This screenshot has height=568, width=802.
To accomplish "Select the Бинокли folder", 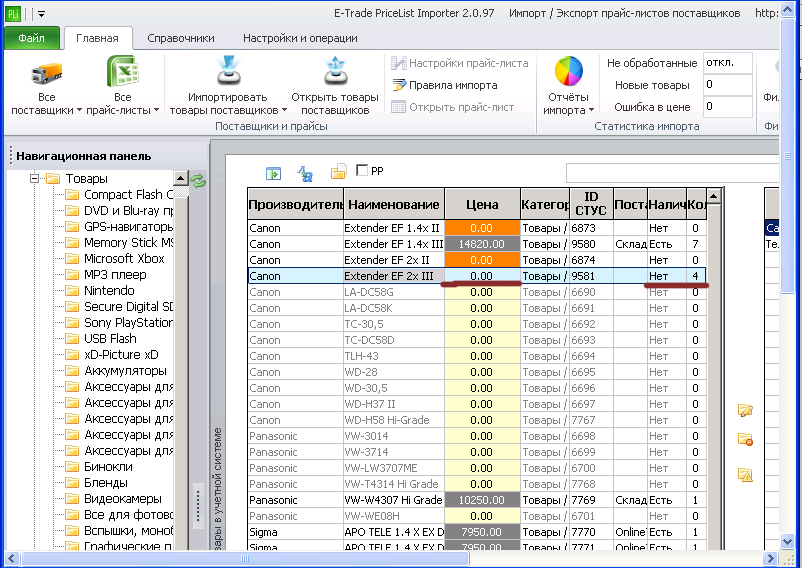I will [99, 467].
